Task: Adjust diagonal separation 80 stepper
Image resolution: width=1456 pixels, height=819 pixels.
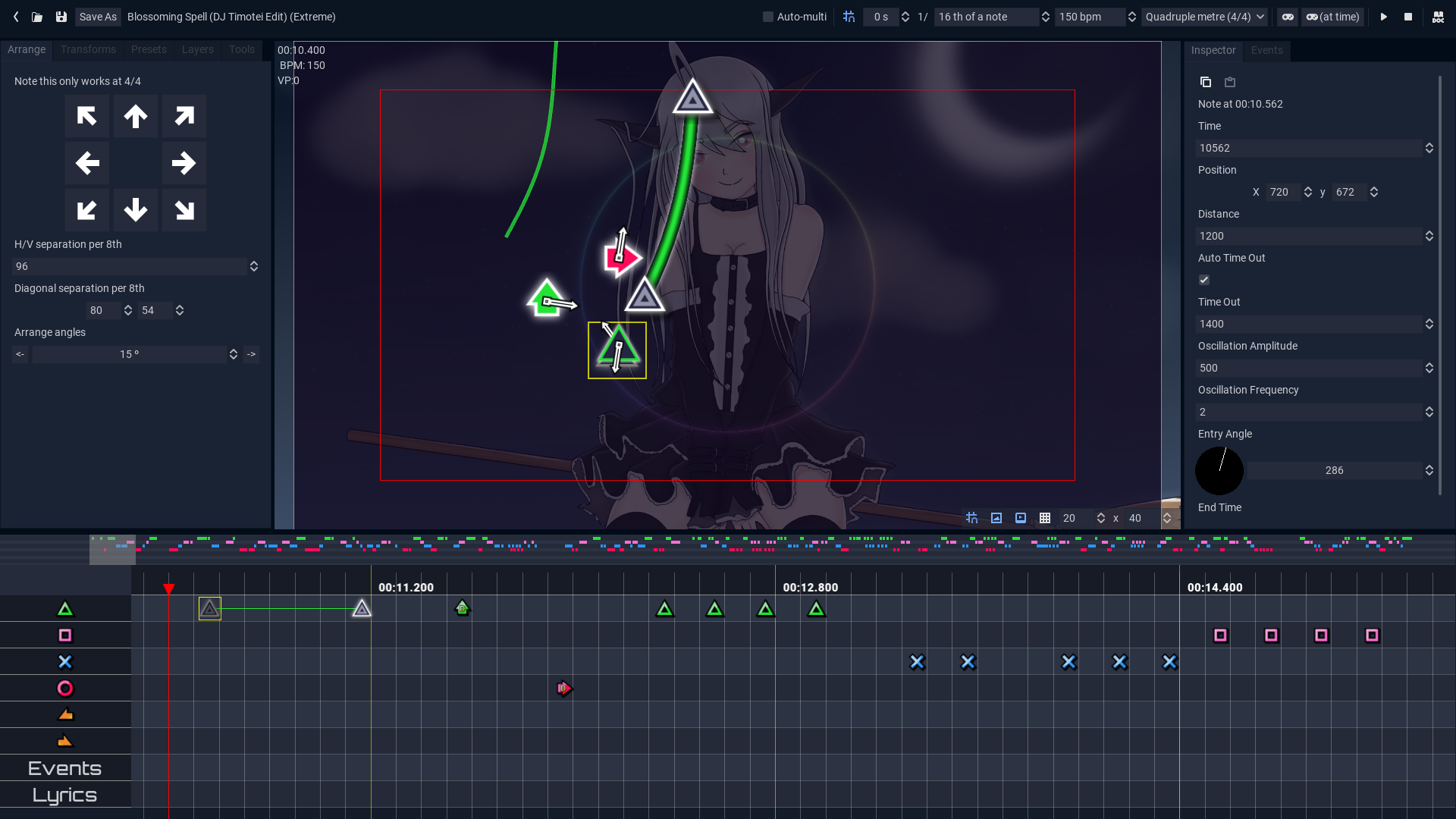Action: click(x=128, y=310)
